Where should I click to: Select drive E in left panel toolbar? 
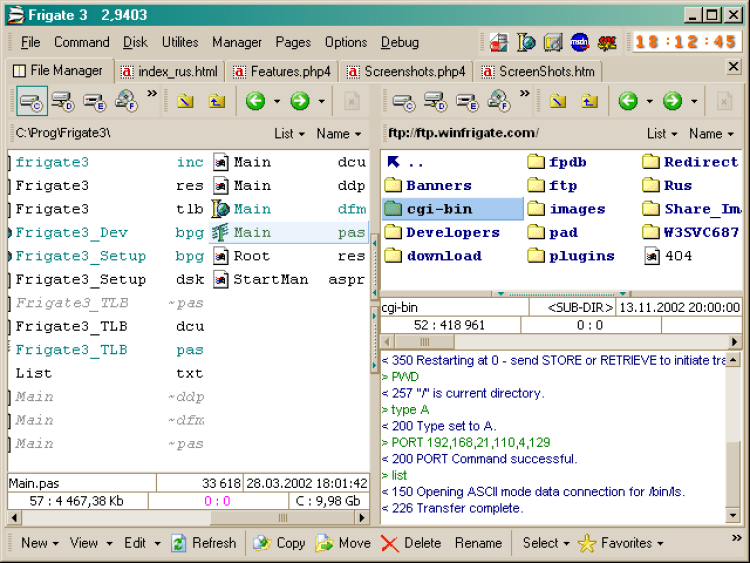coord(94,101)
